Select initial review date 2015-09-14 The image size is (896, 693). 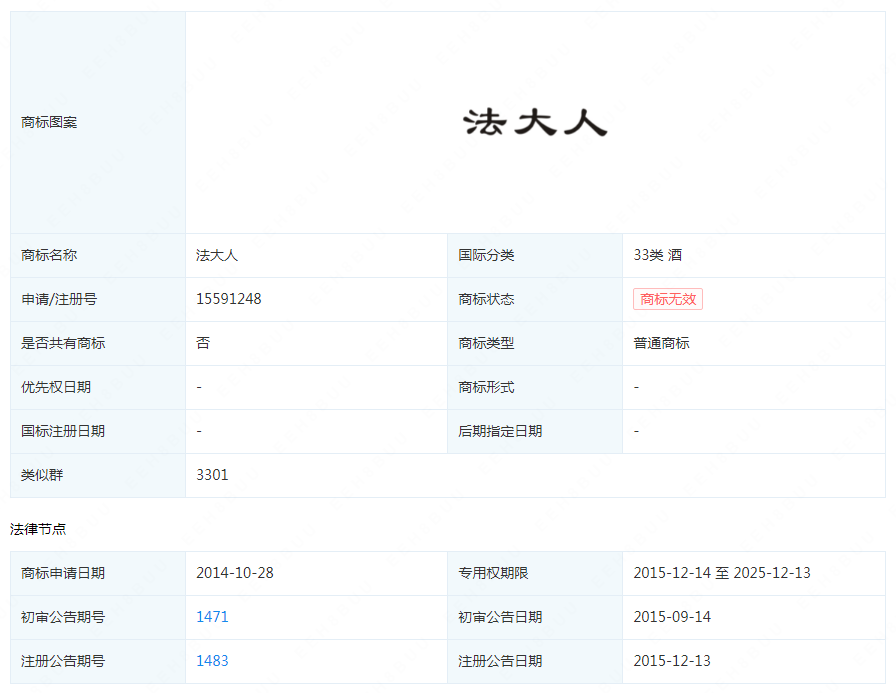click(672, 617)
